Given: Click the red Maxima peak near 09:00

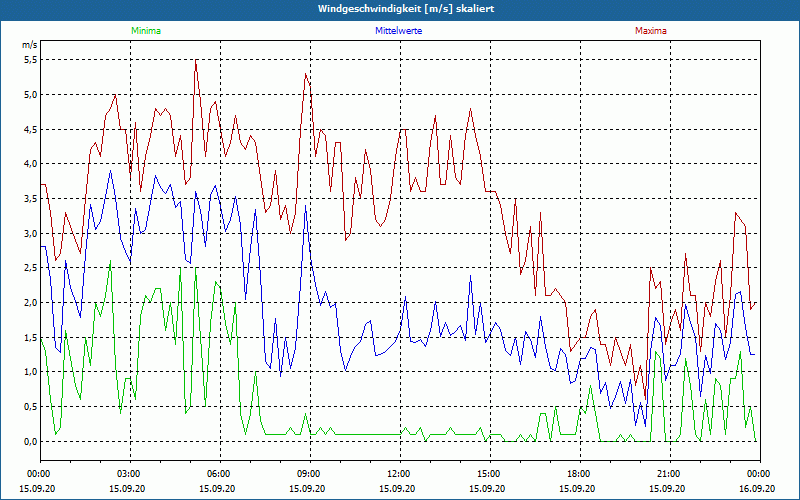Looking at the screenshot, I should (305, 74).
